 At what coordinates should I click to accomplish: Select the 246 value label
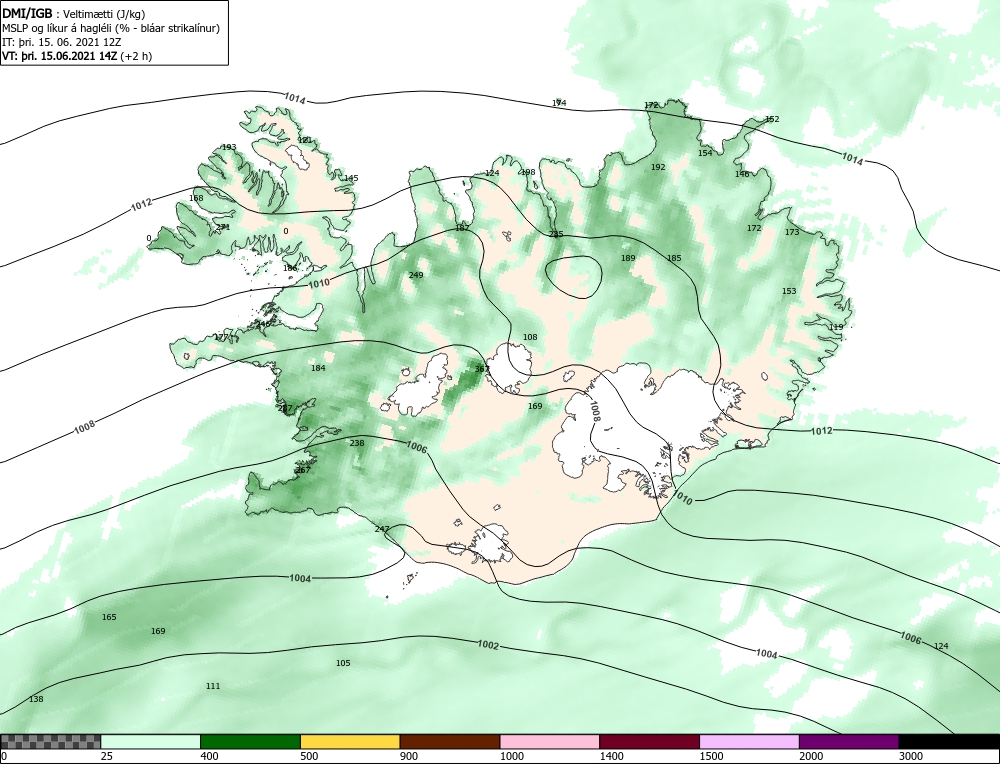pos(263,325)
